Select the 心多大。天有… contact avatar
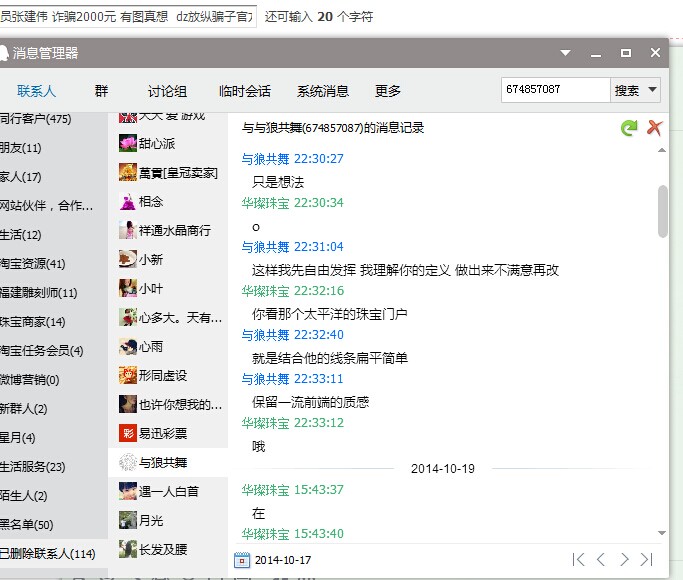 click(x=128, y=317)
